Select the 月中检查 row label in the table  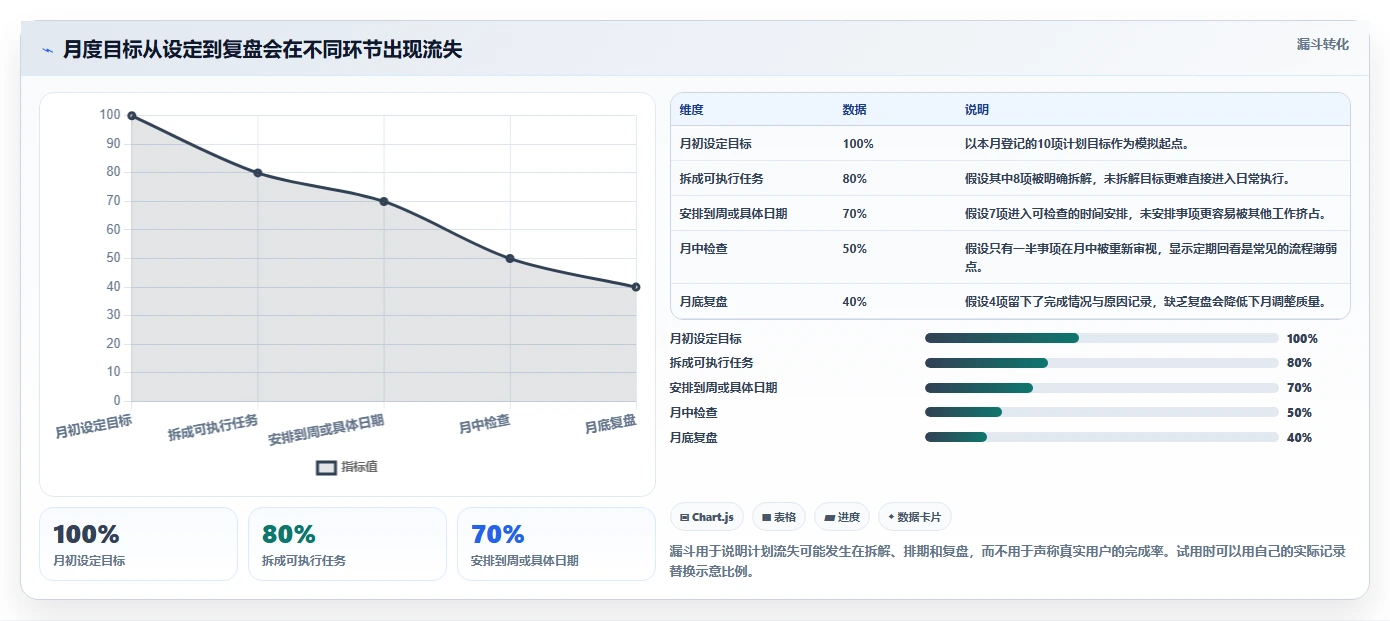[703, 248]
